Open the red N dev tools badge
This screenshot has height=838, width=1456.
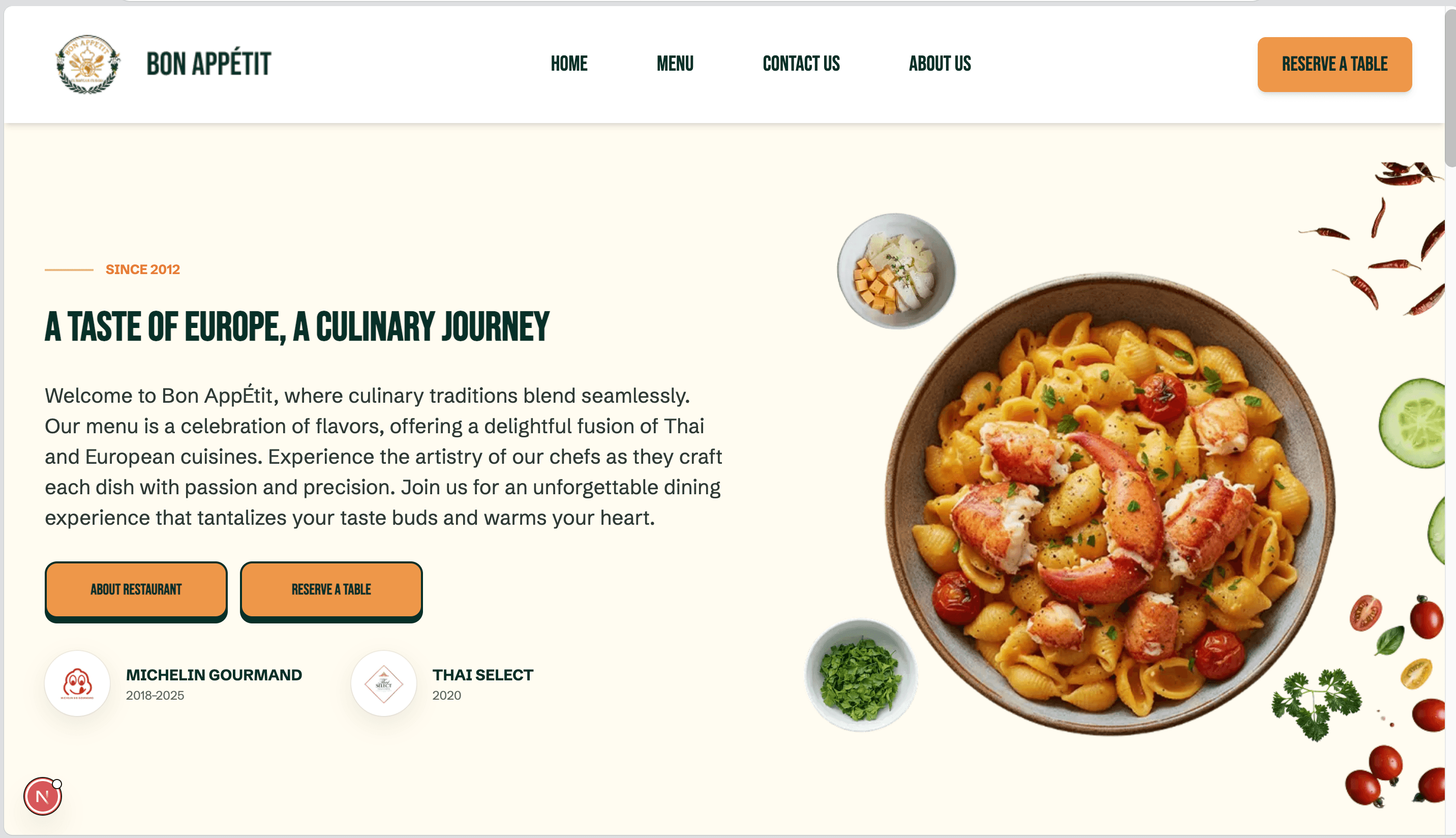click(x=43, y=796)
